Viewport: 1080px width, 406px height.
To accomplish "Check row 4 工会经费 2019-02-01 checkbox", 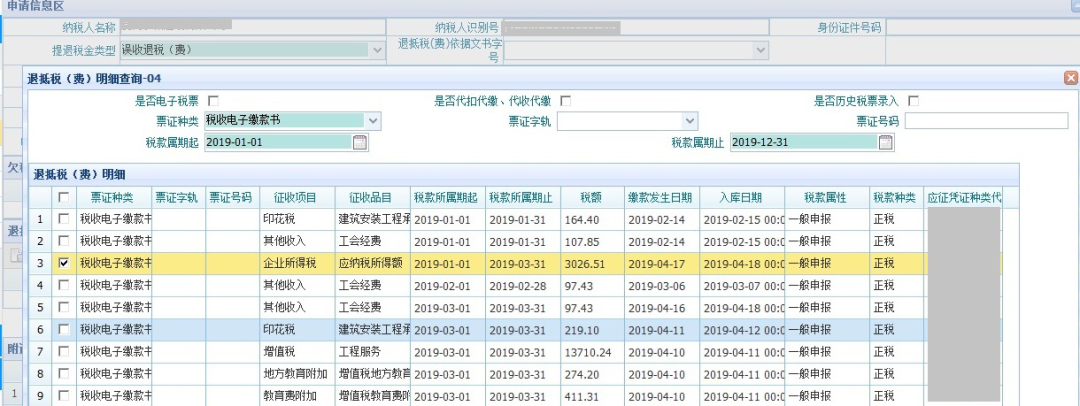I will 64,285.
